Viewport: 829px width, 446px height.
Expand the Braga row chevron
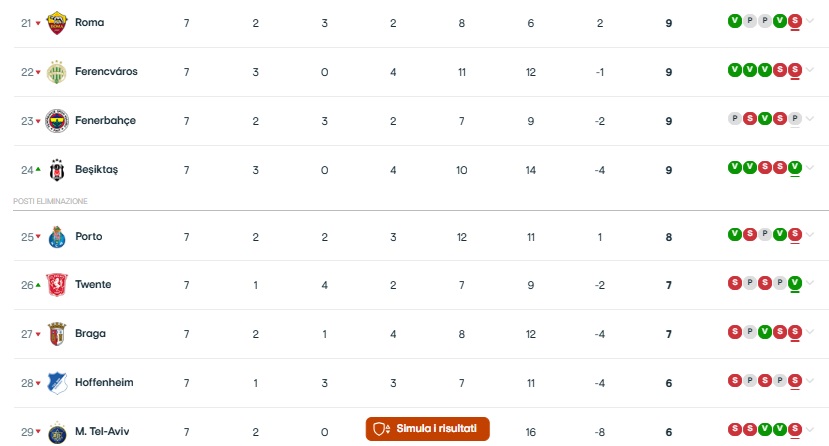point(810,332)
